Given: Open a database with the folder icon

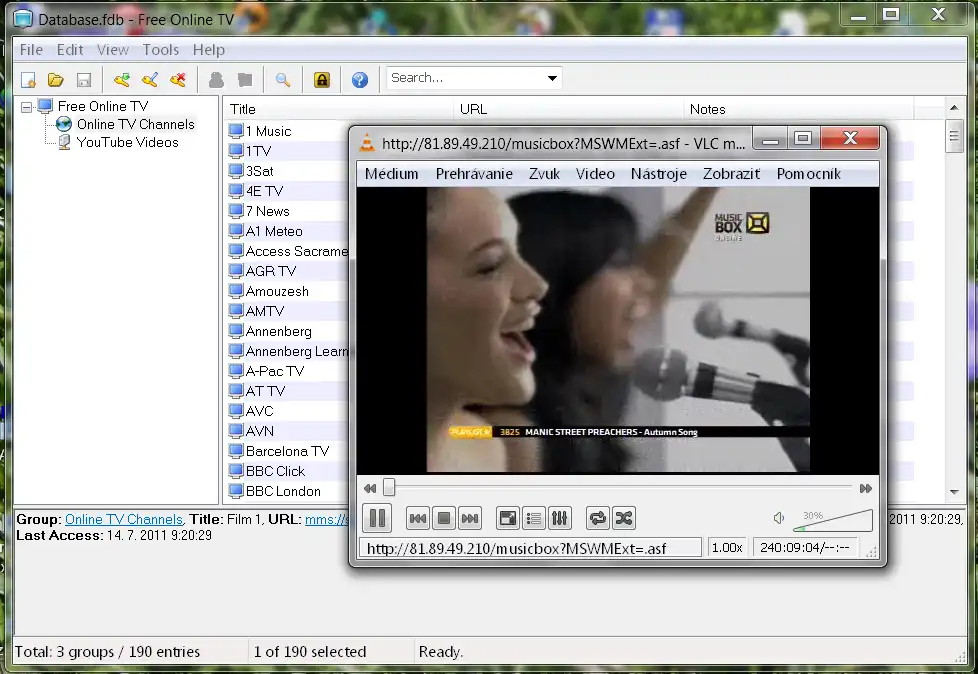Looking at the screenshot, I should (56, 80).
